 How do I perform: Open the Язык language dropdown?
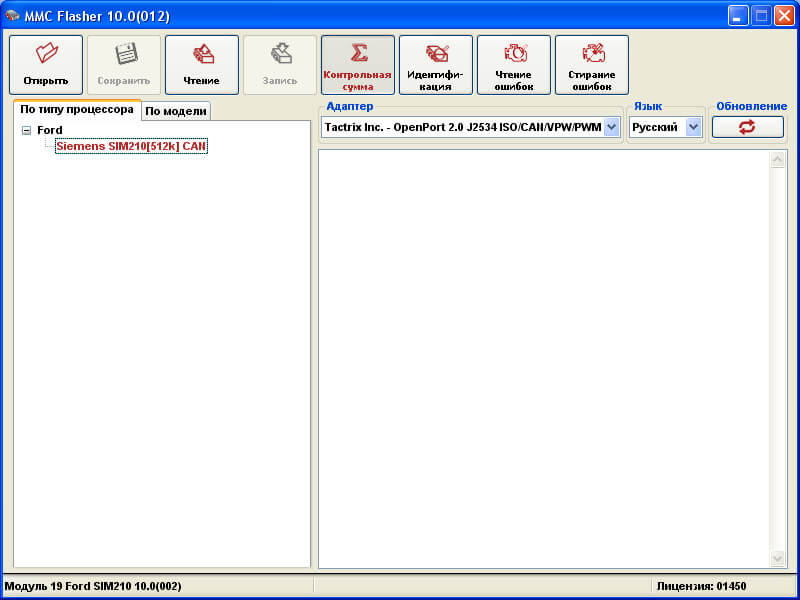(x=693, y=127)
